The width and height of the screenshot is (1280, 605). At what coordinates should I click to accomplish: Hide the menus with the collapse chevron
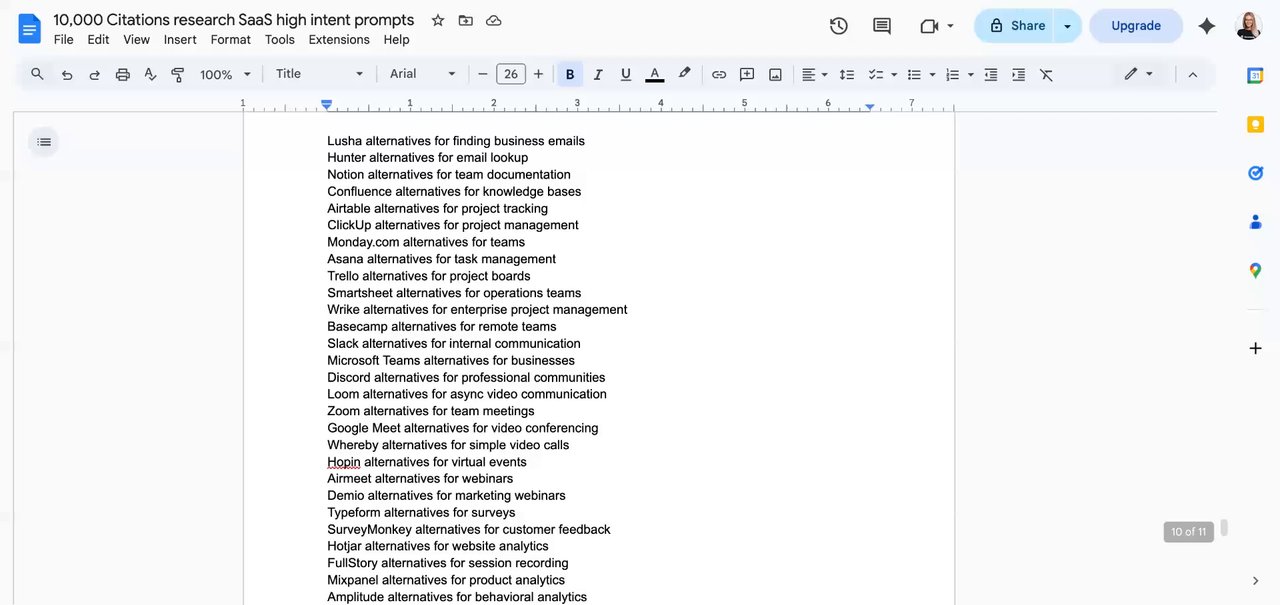click(1192, 74)
